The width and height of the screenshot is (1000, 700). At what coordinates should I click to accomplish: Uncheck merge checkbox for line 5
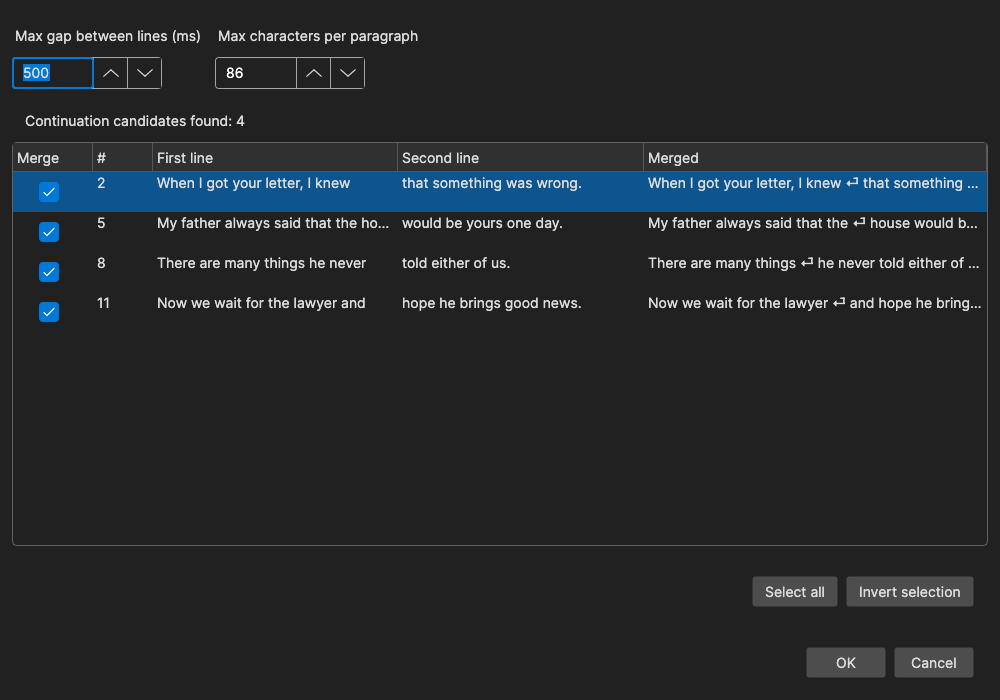[48, 232]
